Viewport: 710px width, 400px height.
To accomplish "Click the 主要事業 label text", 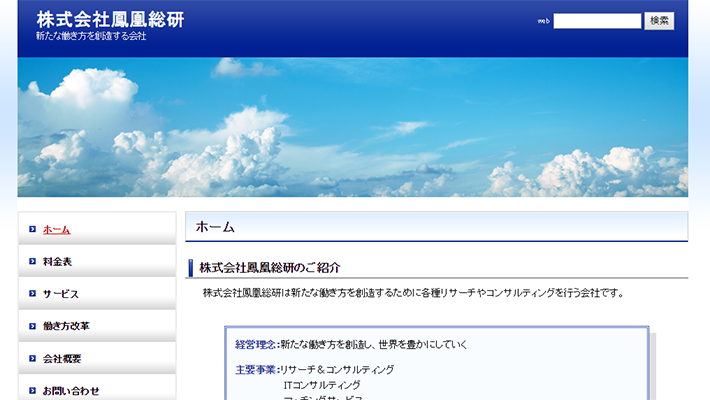I will (x=256, y=370).
